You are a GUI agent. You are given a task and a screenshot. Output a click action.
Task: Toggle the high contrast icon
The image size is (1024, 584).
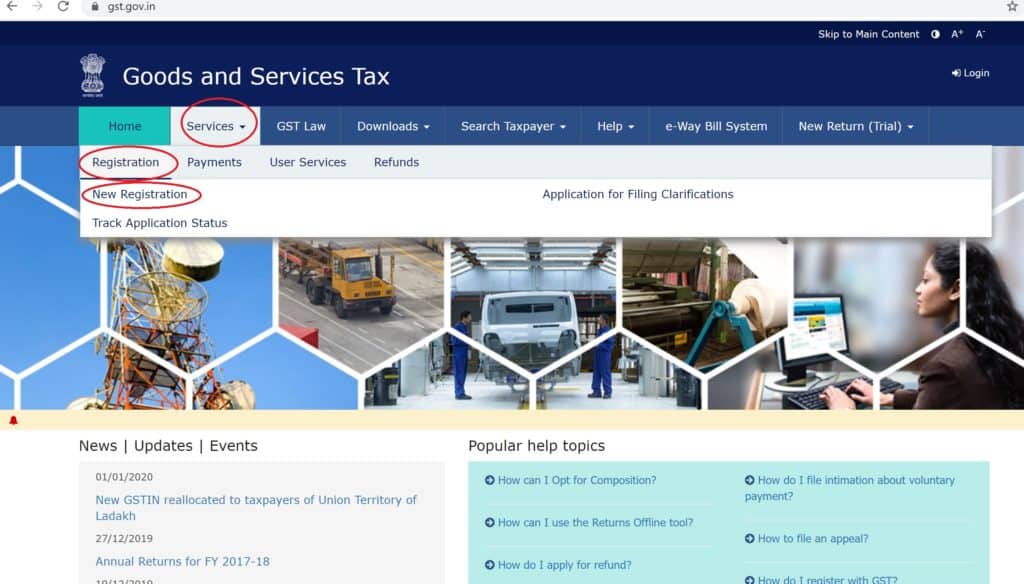(x=935, y=34)
